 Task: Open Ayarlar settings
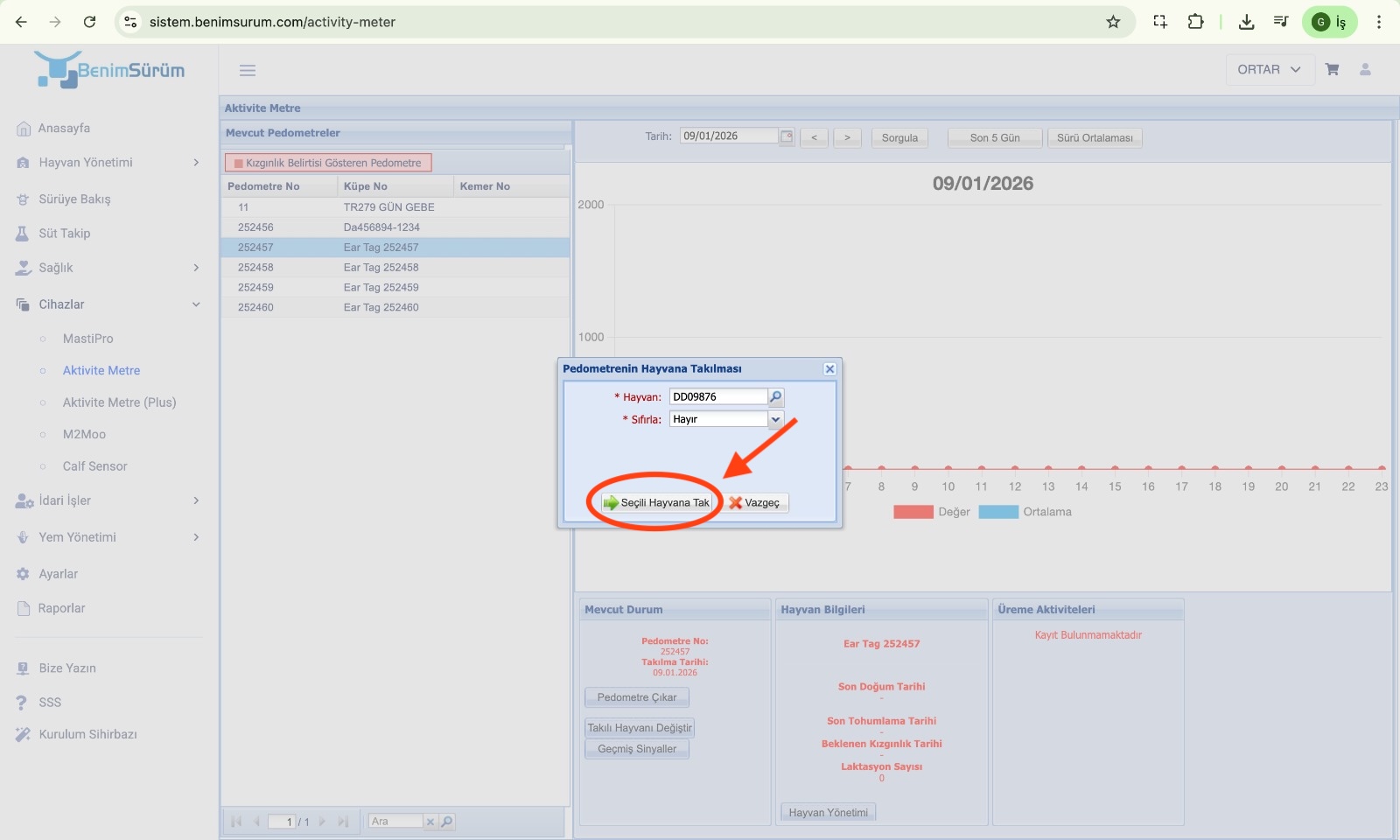58,574
